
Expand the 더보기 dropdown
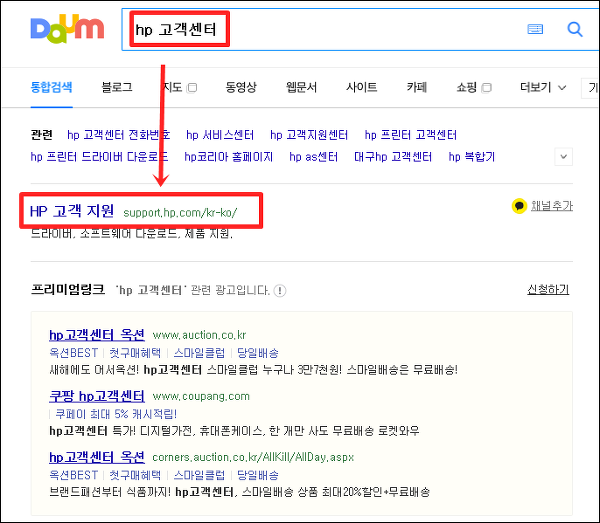[x=543, y=87]
